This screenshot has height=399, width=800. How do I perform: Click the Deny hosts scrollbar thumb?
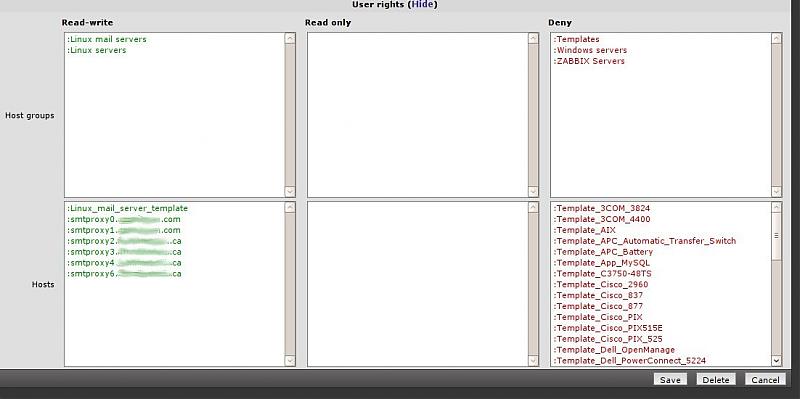pyautogui.click(x=776, y=236)
